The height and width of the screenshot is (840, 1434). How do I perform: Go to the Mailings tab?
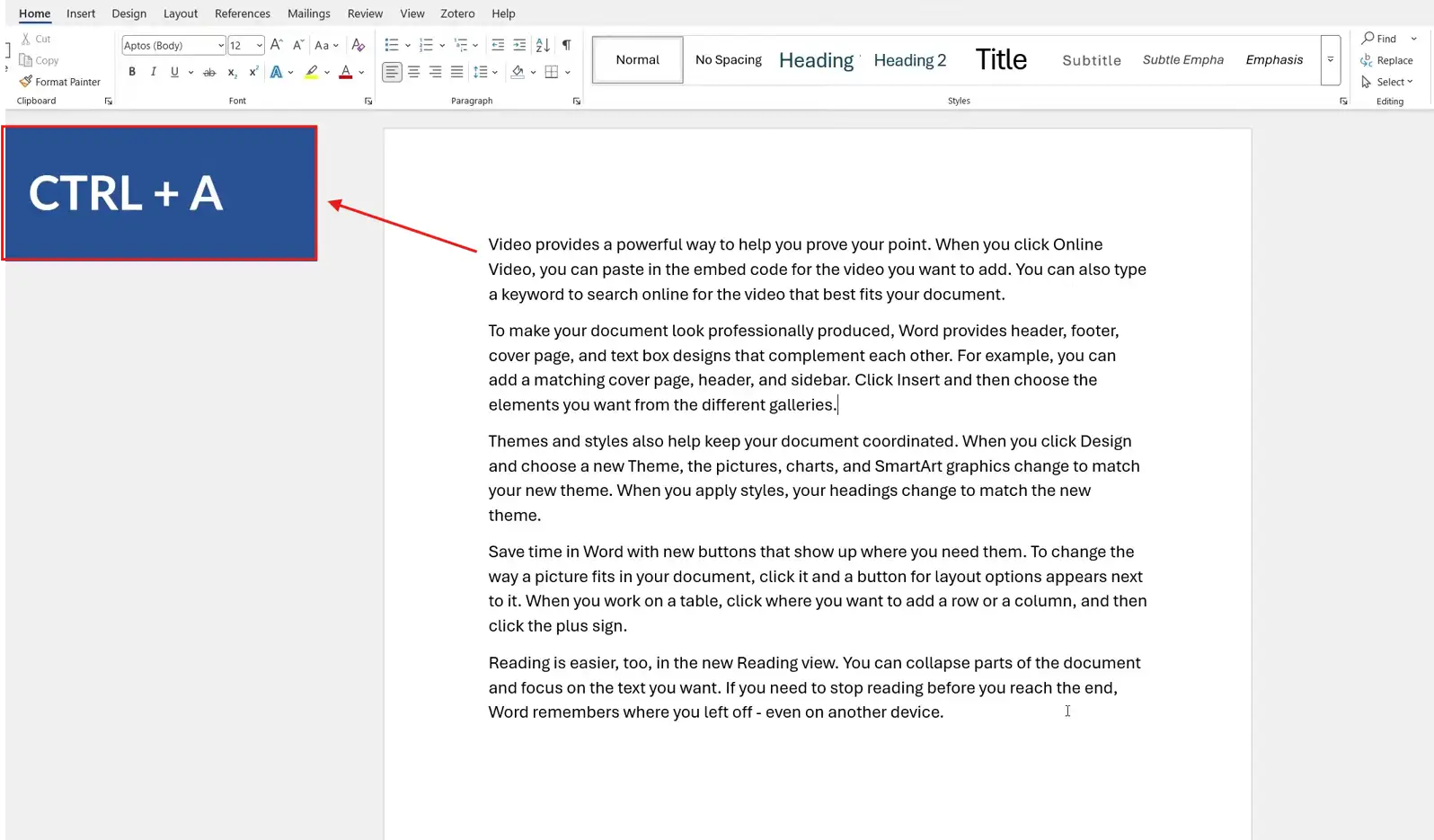(309, 13)
